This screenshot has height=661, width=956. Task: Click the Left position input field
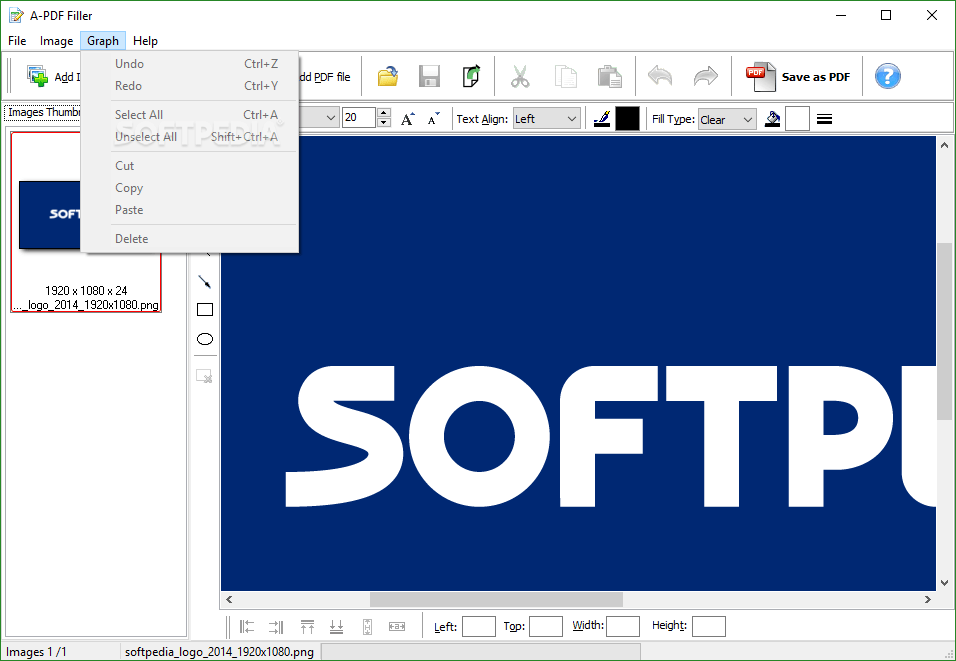479,626
